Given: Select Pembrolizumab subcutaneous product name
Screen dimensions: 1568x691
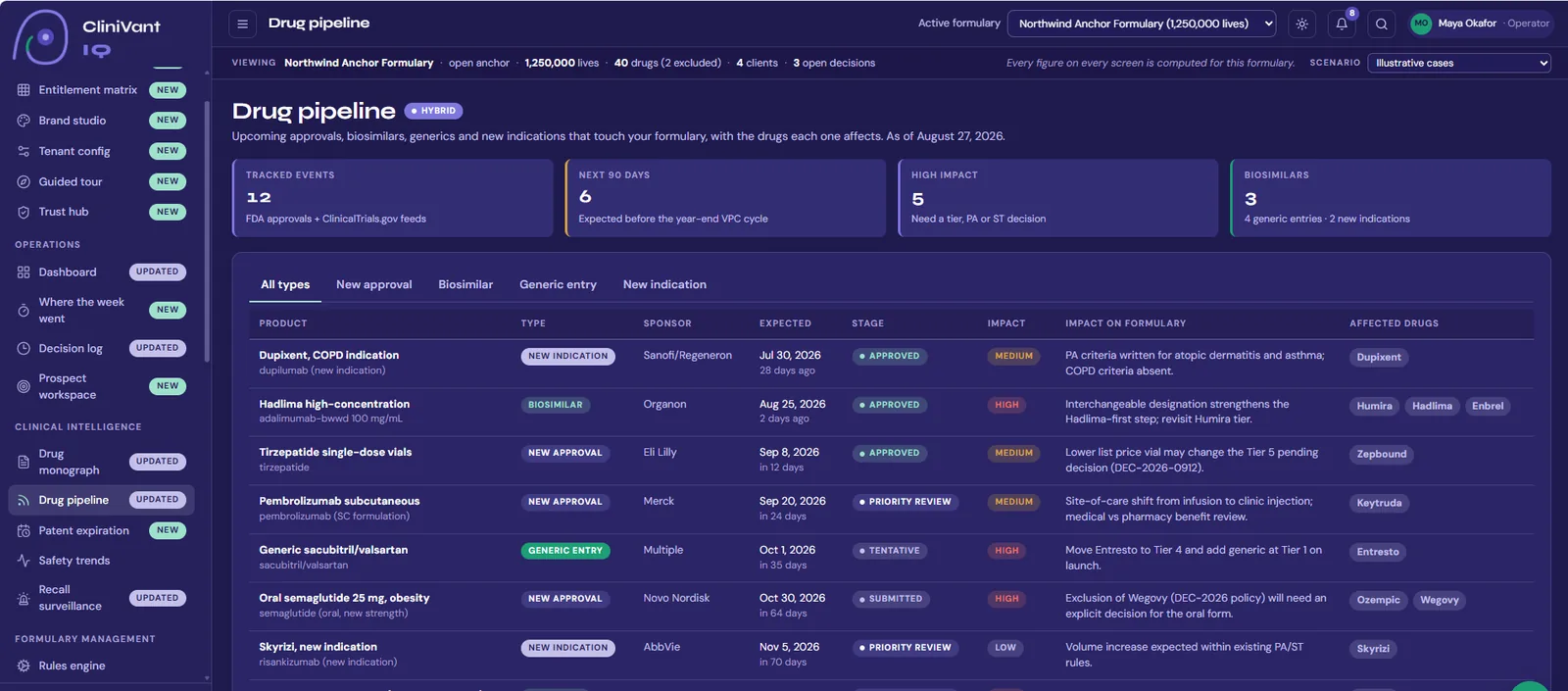Looking at the screenshot, I should tap(339, 501).
